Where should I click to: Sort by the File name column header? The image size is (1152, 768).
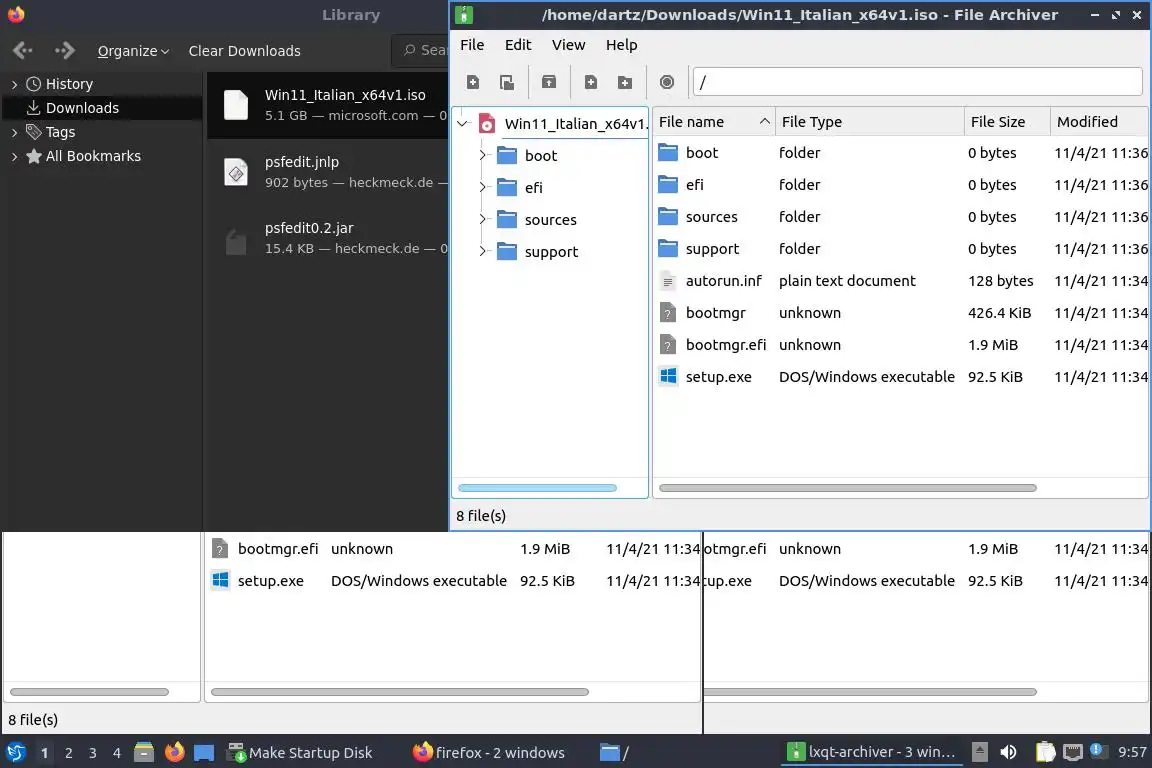point(713,122)
